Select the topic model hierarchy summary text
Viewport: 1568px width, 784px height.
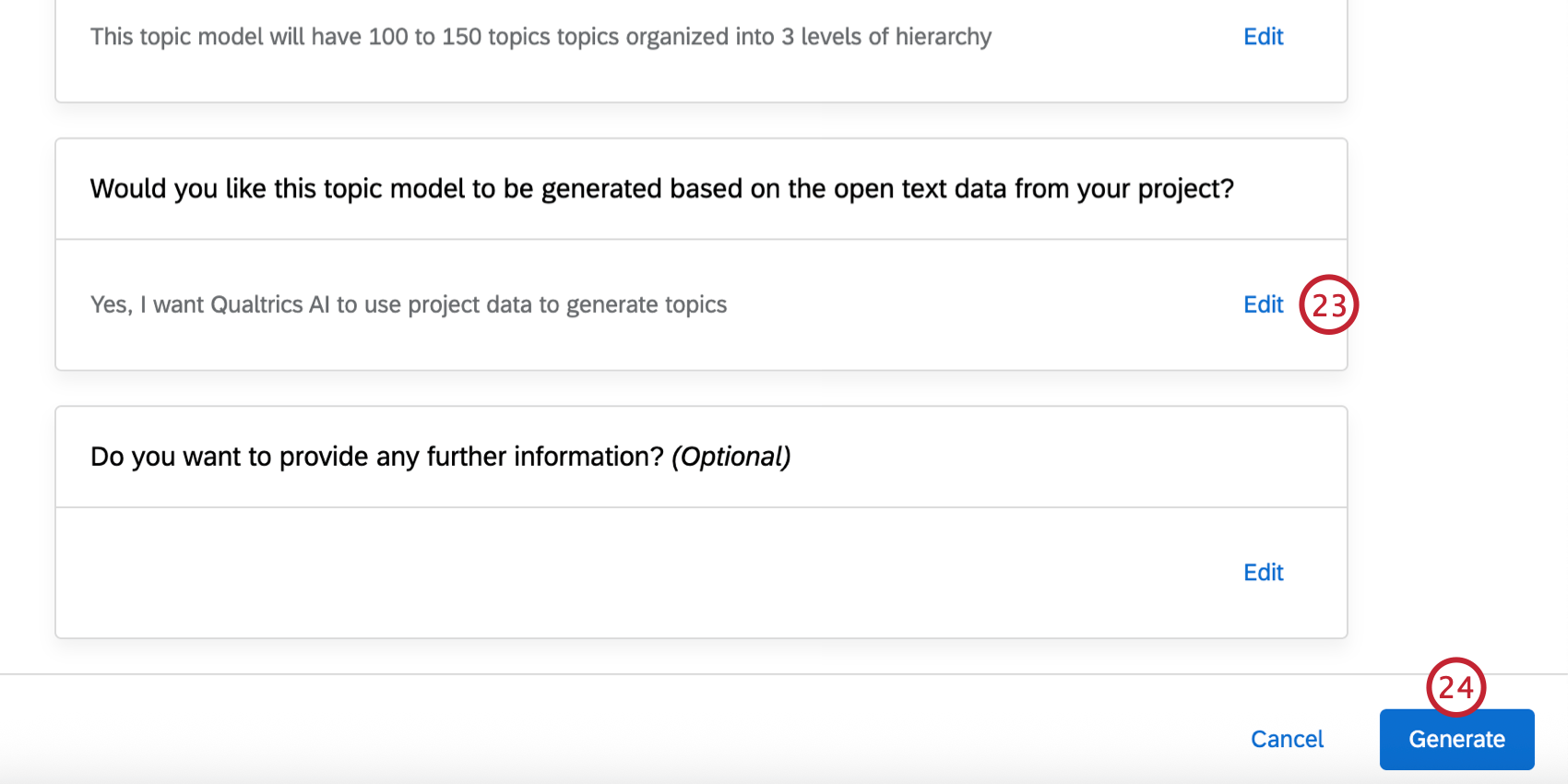(540, 37)
